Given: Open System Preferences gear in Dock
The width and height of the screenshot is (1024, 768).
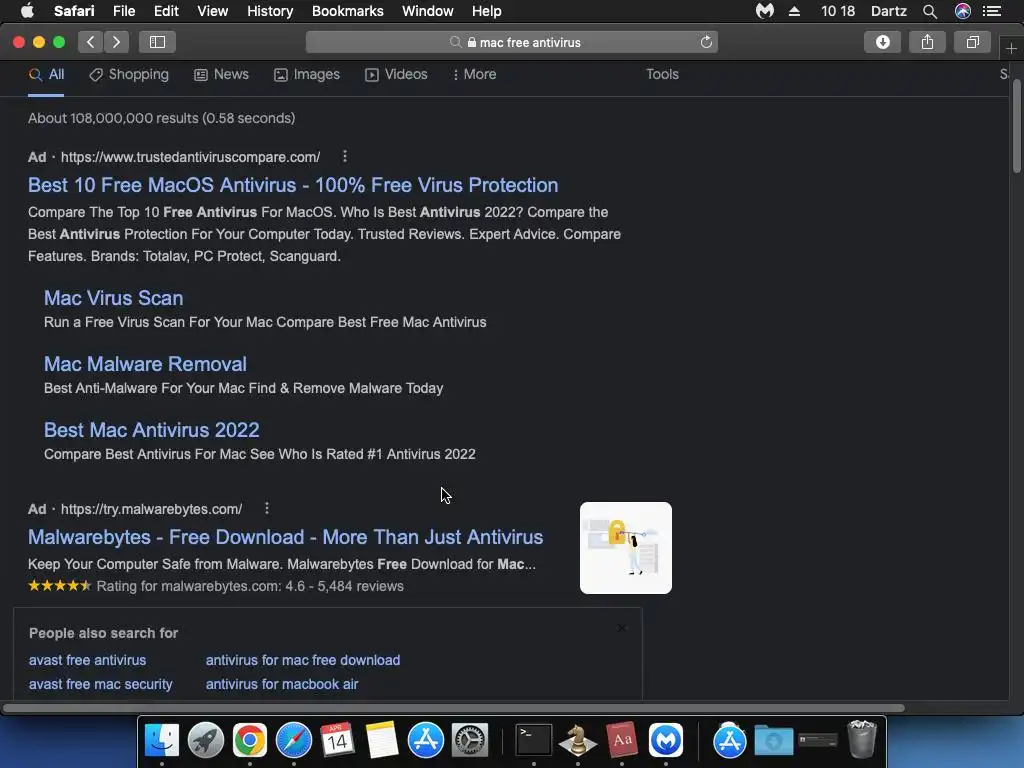Looking at the screenshot, I should 470,740.
